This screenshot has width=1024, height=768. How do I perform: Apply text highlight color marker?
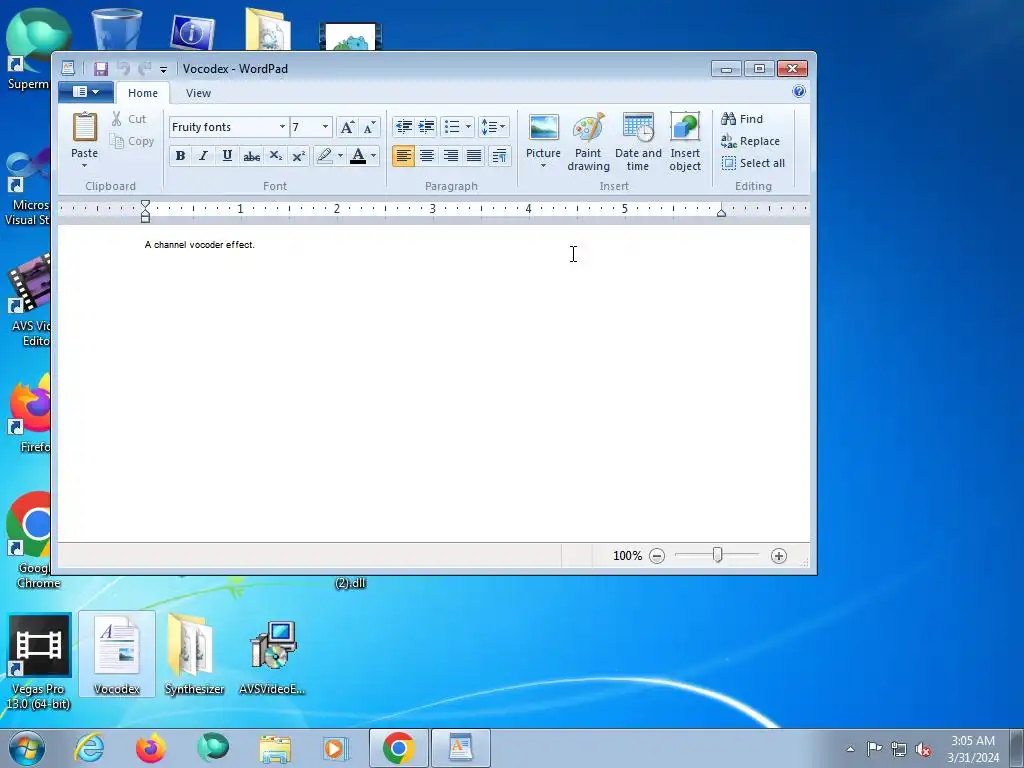pyautogui.click(x=325, y=155)
